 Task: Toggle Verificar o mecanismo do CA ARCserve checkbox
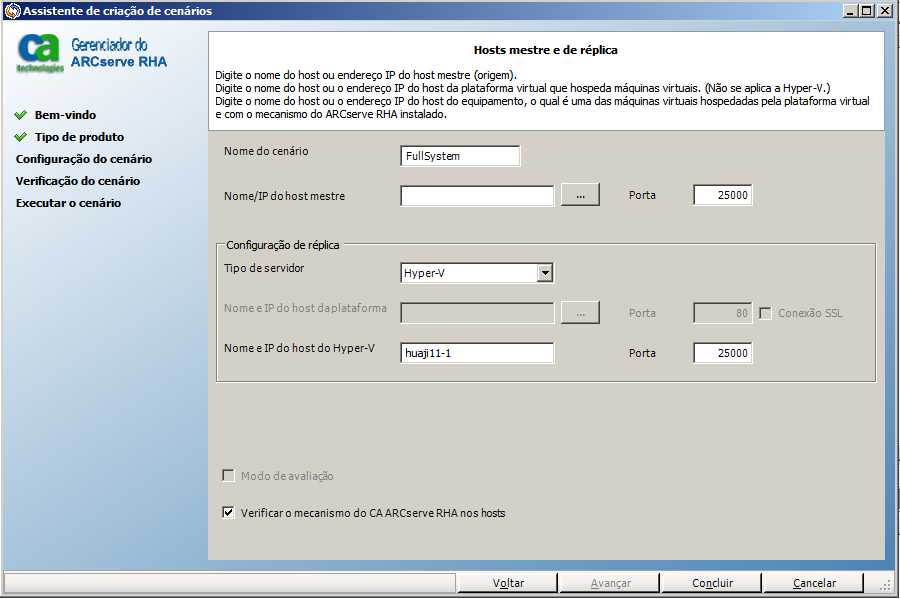(228, 512)
